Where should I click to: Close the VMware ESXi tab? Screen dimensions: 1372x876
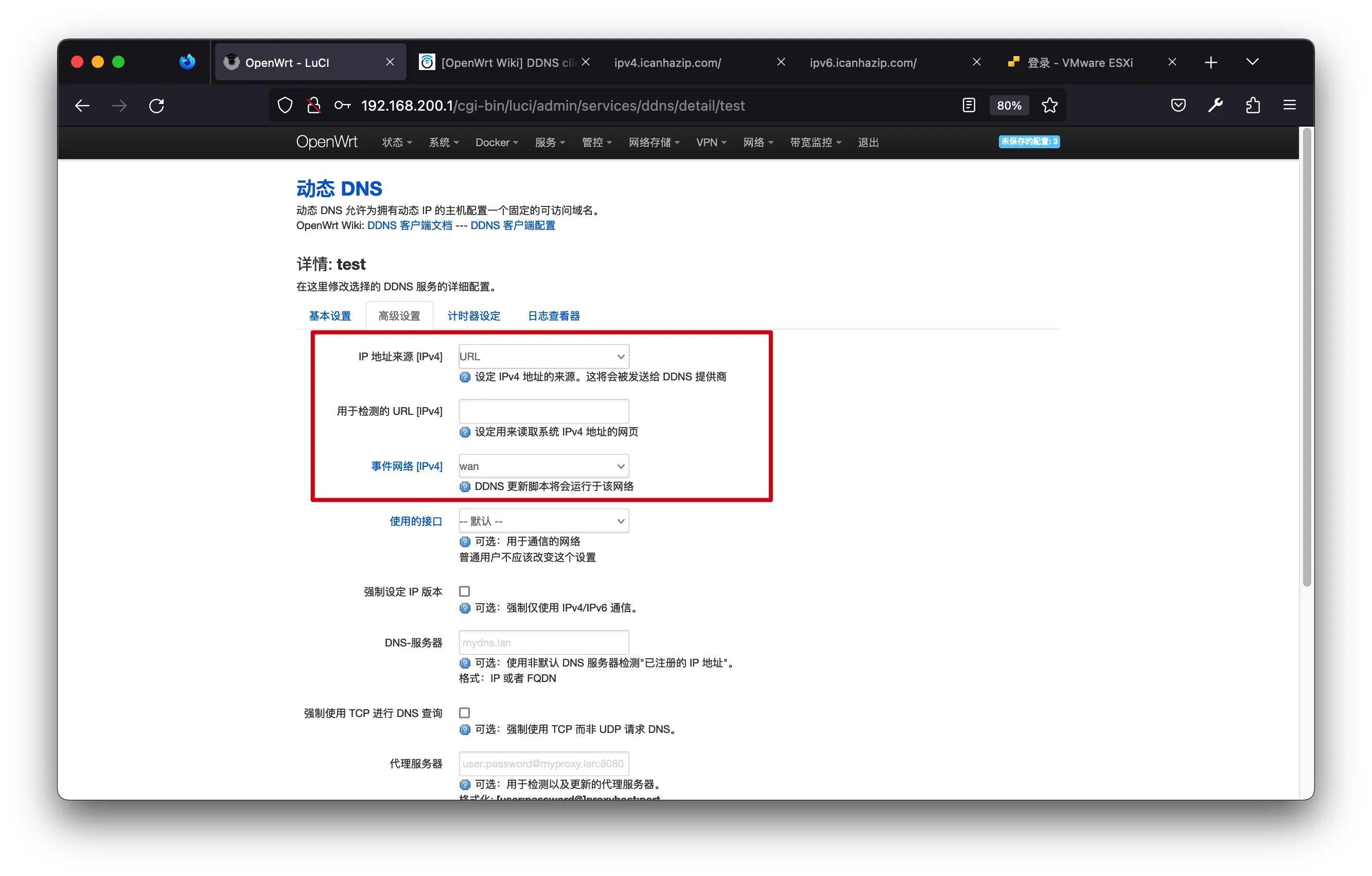click(1172, 62)
